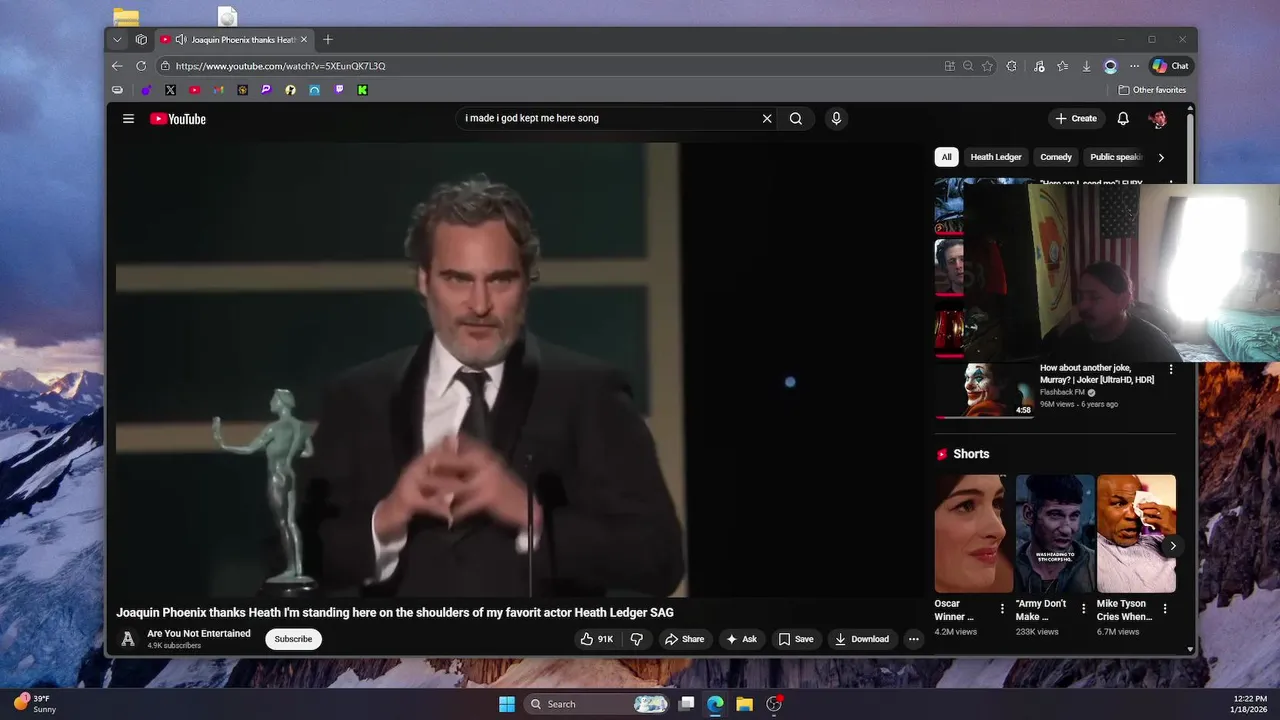Screen dimensions: 1280x720
Task: Clear the YouTube search query
Action: click(767, 118)
